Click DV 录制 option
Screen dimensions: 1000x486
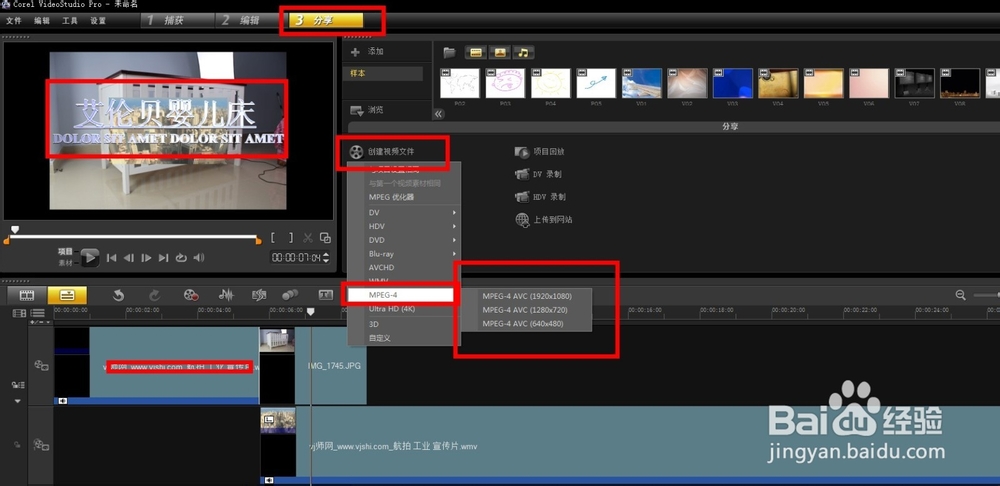pyautogui.click(x=538, y=174)
